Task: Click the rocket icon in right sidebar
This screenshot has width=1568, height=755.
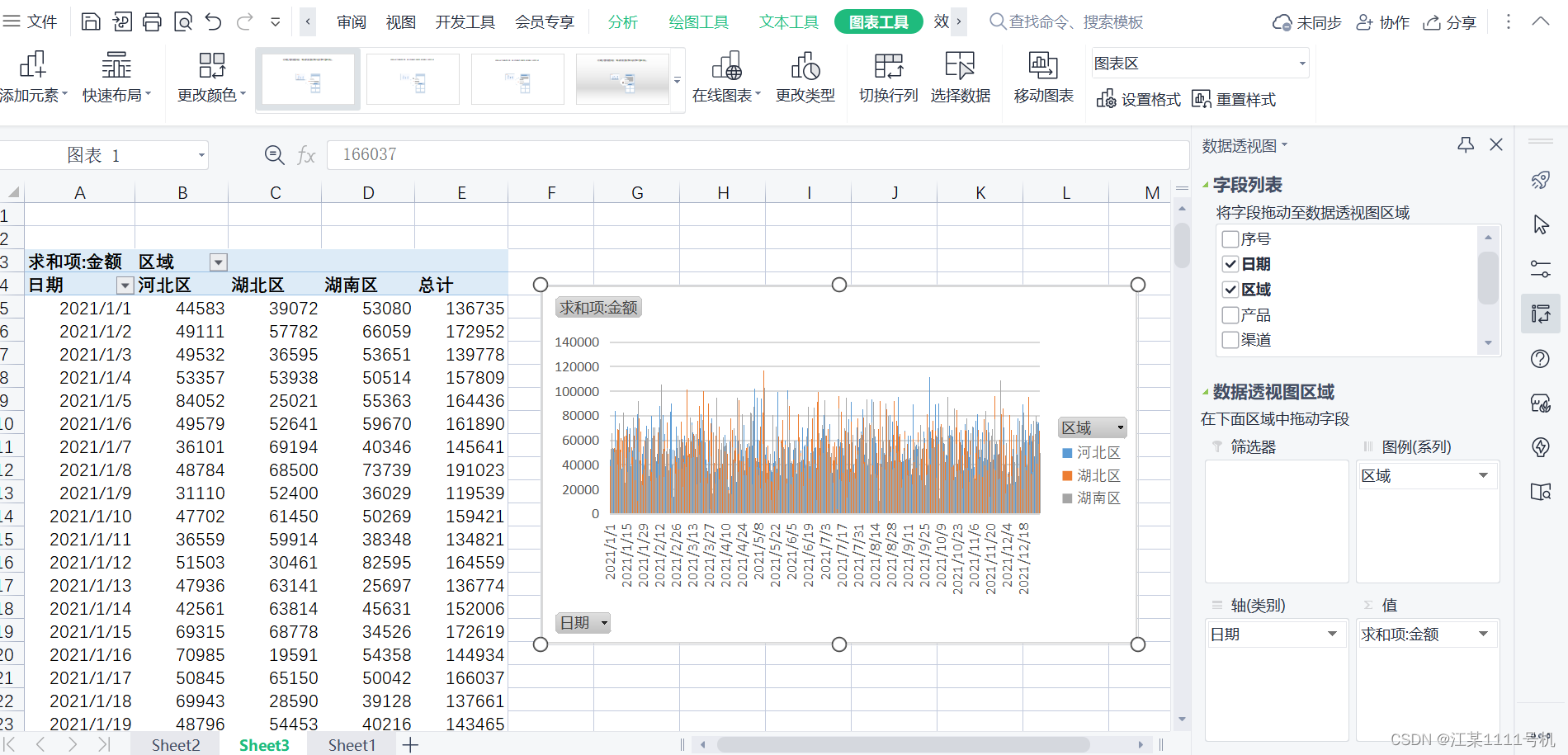Action: point(1540,181)
